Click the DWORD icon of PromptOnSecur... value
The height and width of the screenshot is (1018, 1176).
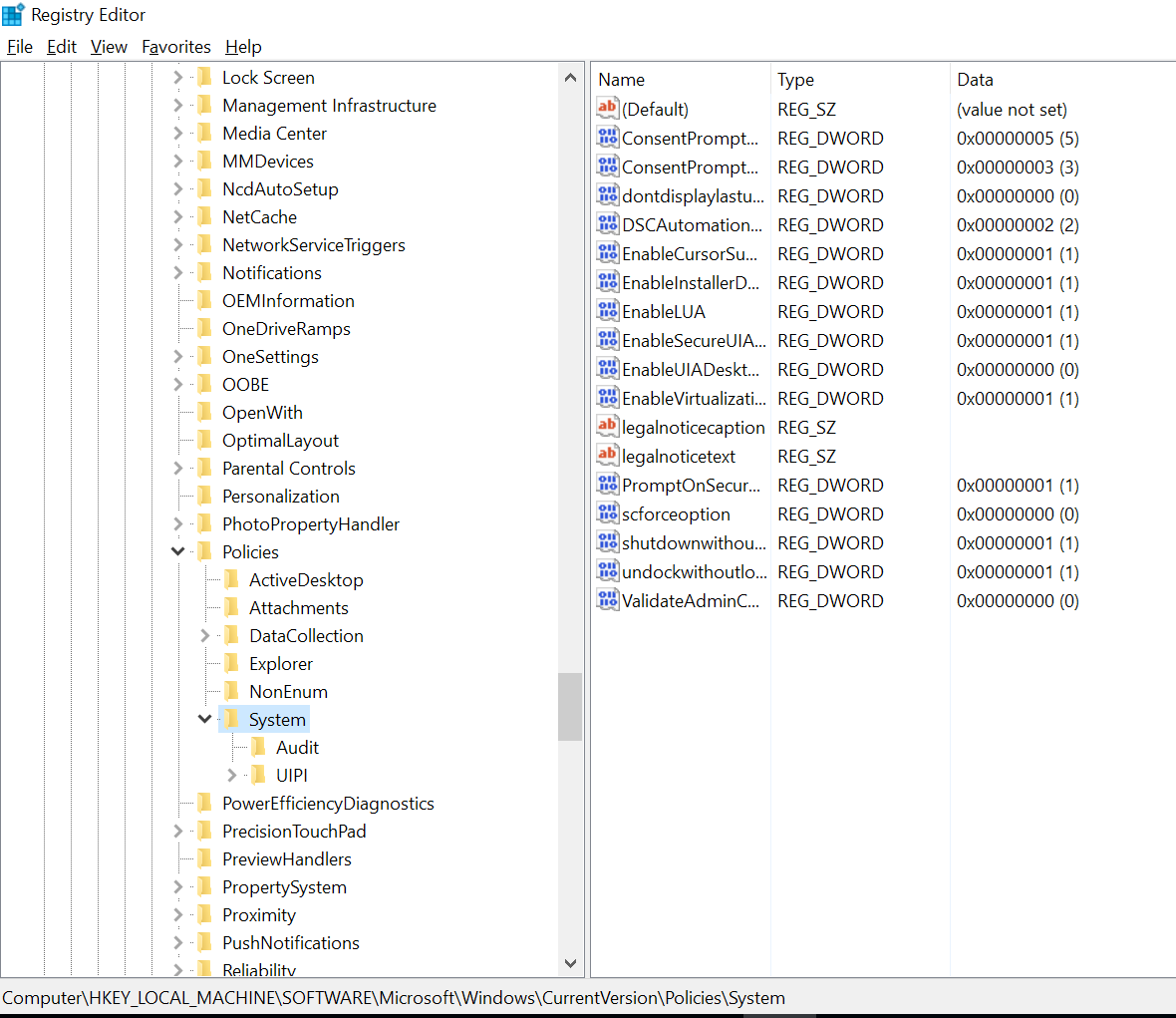[608, 484]
